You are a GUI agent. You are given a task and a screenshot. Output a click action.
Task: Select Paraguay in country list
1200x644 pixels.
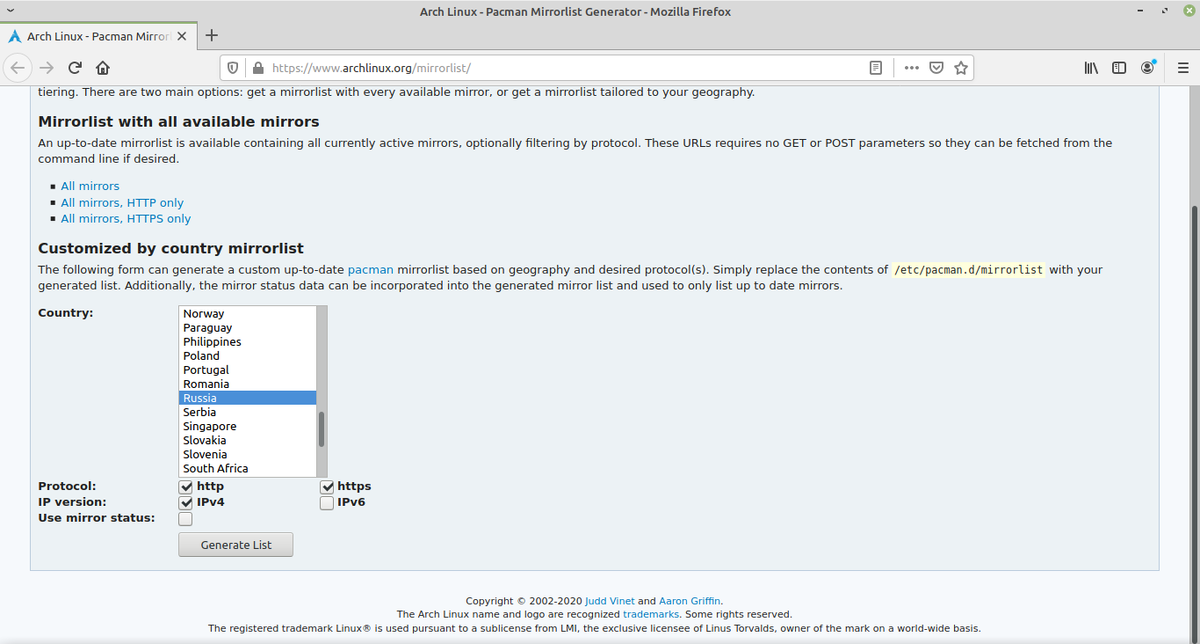point(247,328)
